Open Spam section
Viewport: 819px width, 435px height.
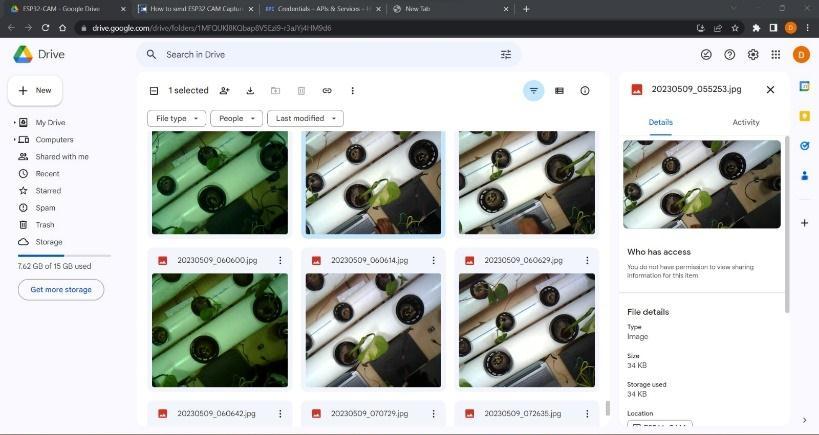(45, 208)
